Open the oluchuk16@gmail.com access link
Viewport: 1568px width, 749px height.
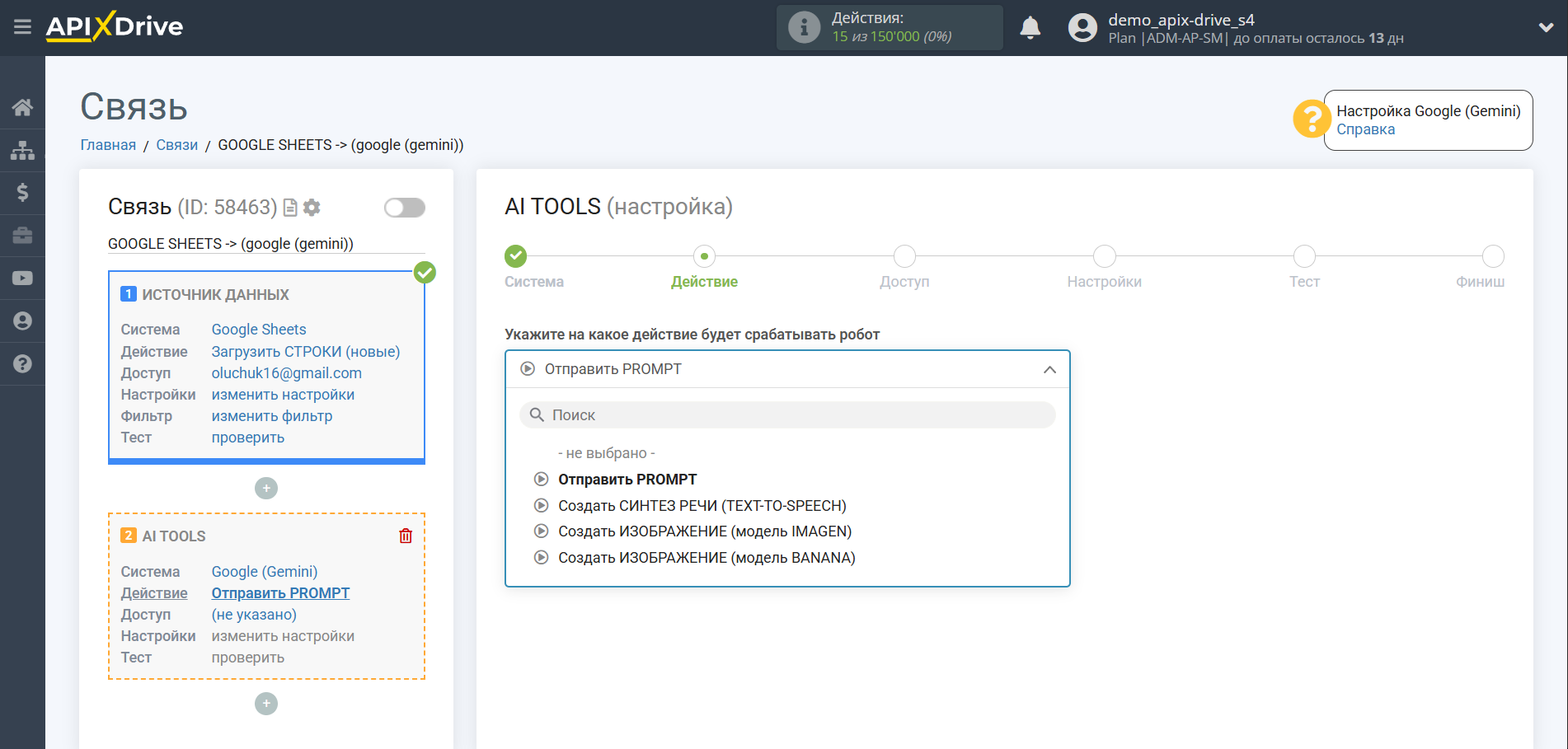pyautogui.click(x=287, y=373)
